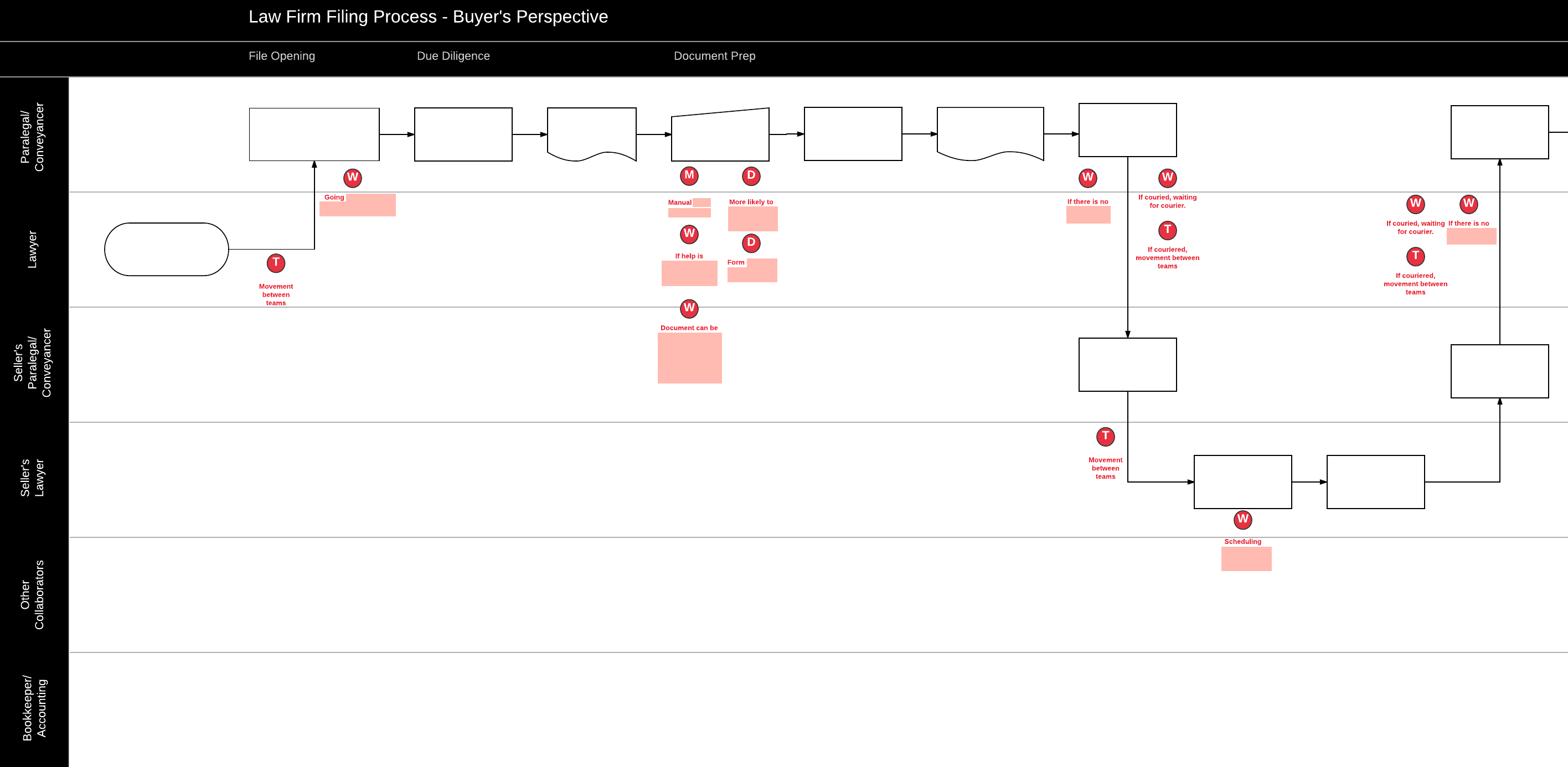Image resolution: width=1568 pixels, height=767 pixels.
Task: Click the rightmost process box in Seller's Lawyer lane
Action: [x=1376, y=482]
